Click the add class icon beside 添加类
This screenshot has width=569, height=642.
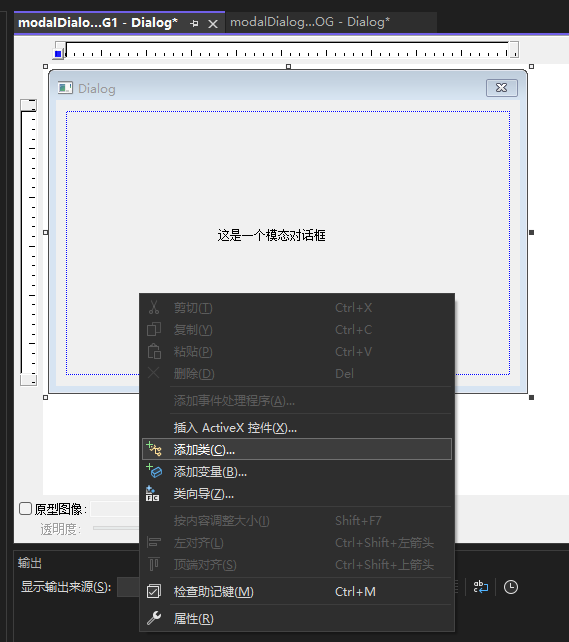154,449
